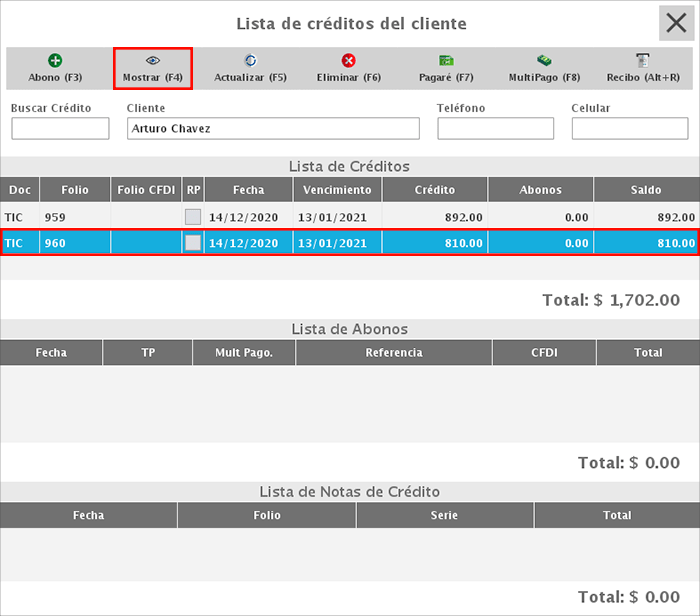Click the Fecha header in Lista de Abonos
The image size is (700, 616).
(51, 353)
